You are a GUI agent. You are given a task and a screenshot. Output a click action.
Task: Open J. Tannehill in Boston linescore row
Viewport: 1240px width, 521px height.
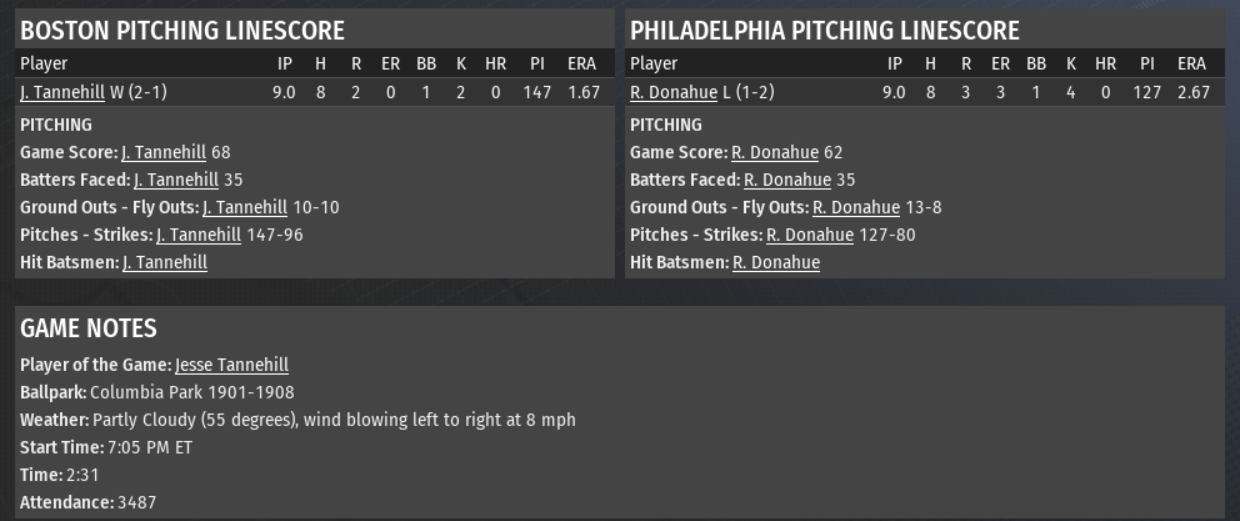(x=62, y=93)
